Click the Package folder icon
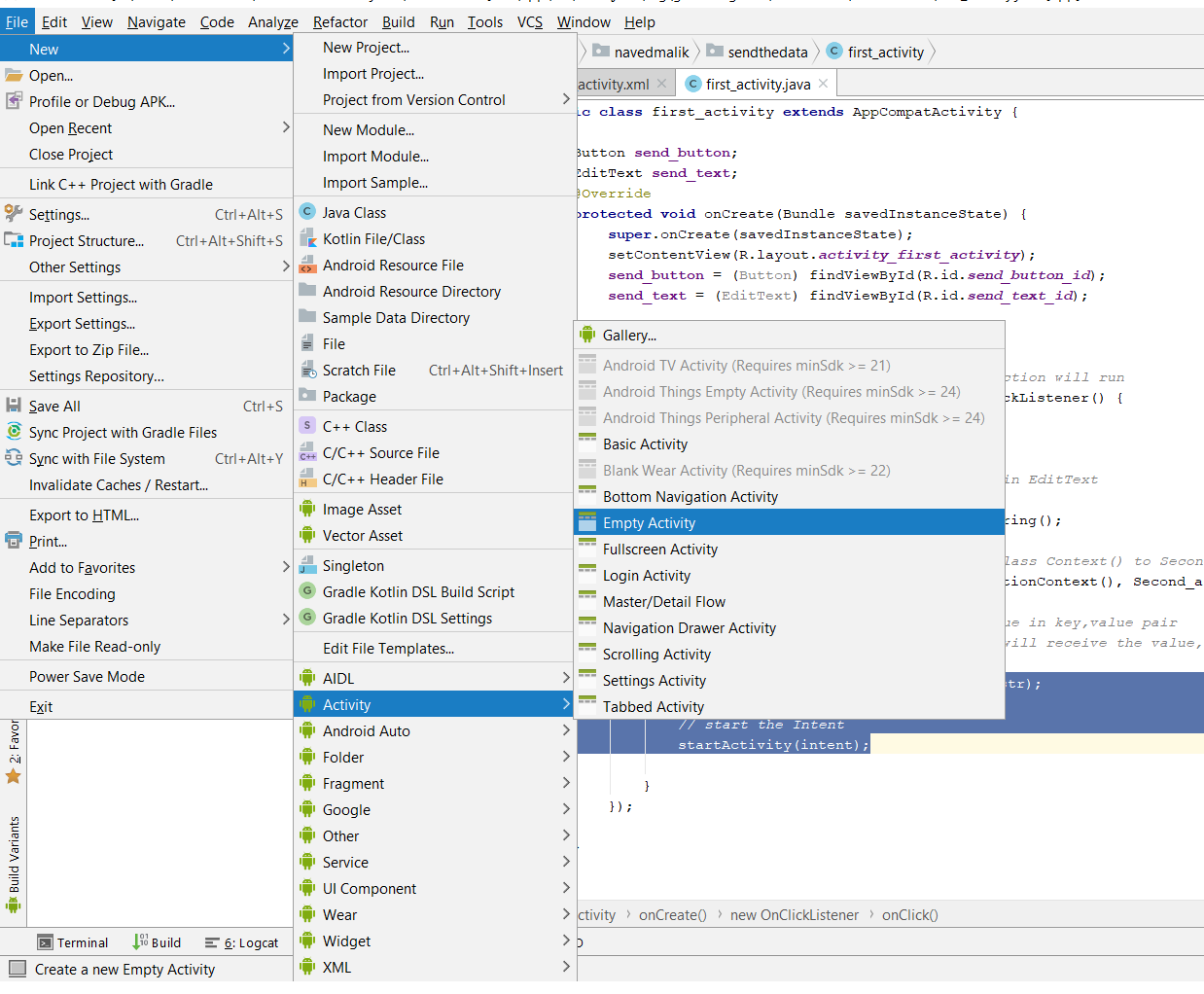 (307, 396)
